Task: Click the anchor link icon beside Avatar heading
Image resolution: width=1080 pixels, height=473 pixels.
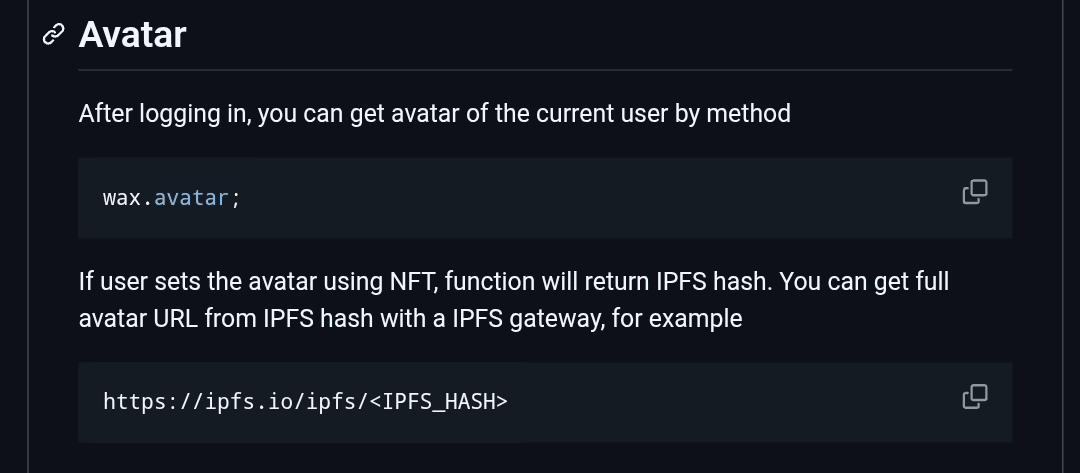Action: (x=54, y=34)
